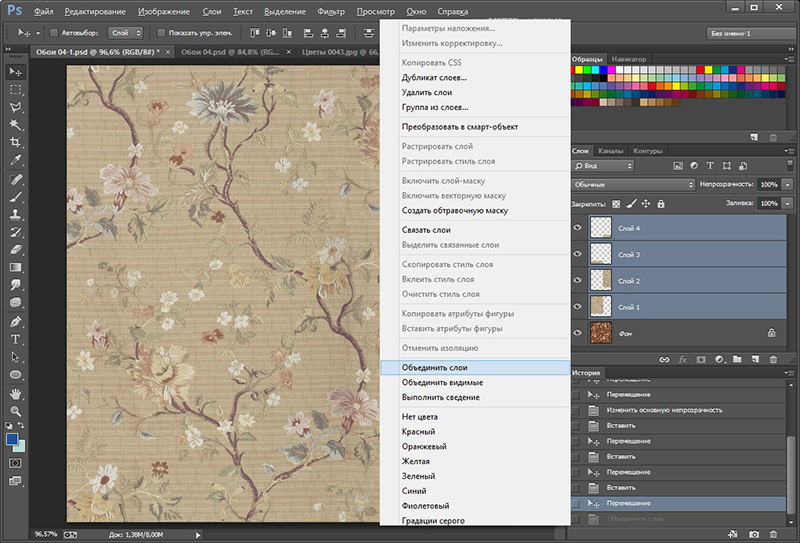Enable the Автовыбор checkbox
The image size is (800, 543).
pyautogui.click(x=54, y=33)
